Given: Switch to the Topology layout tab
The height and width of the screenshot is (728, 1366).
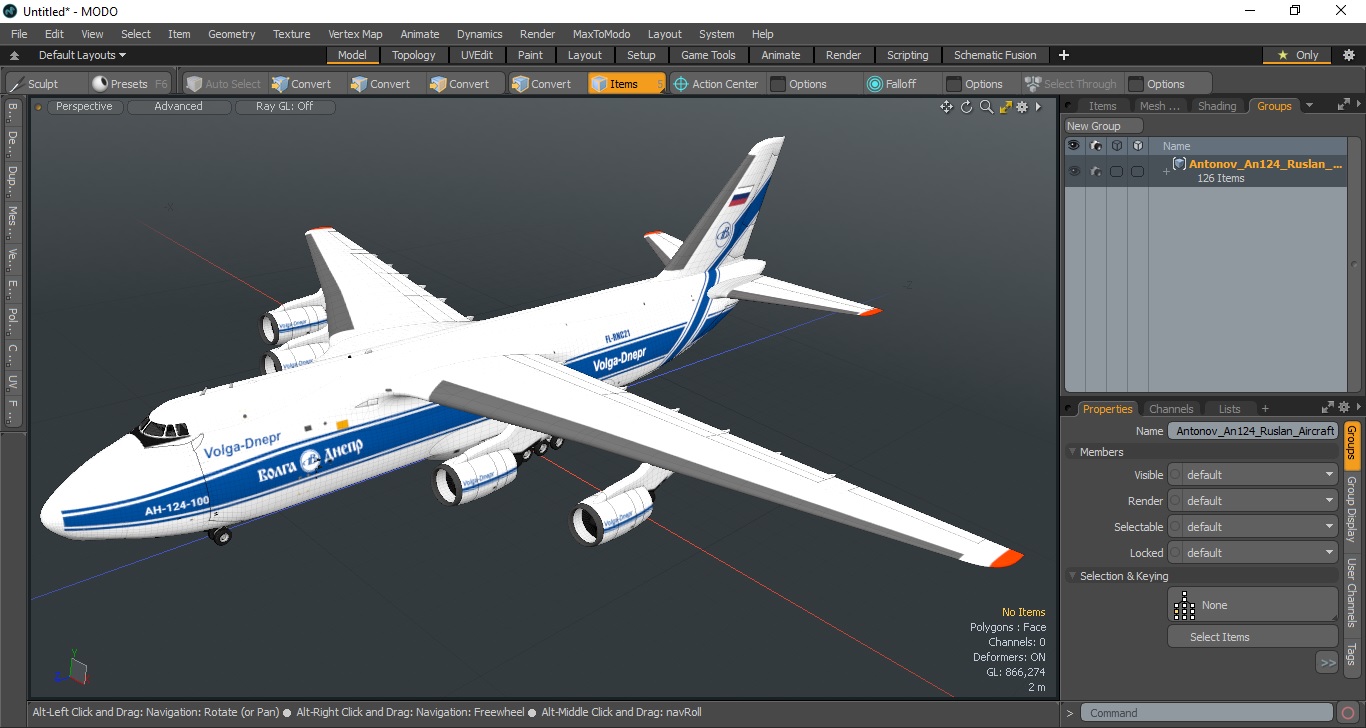Looking at the screenshot, I should [413, 55].
